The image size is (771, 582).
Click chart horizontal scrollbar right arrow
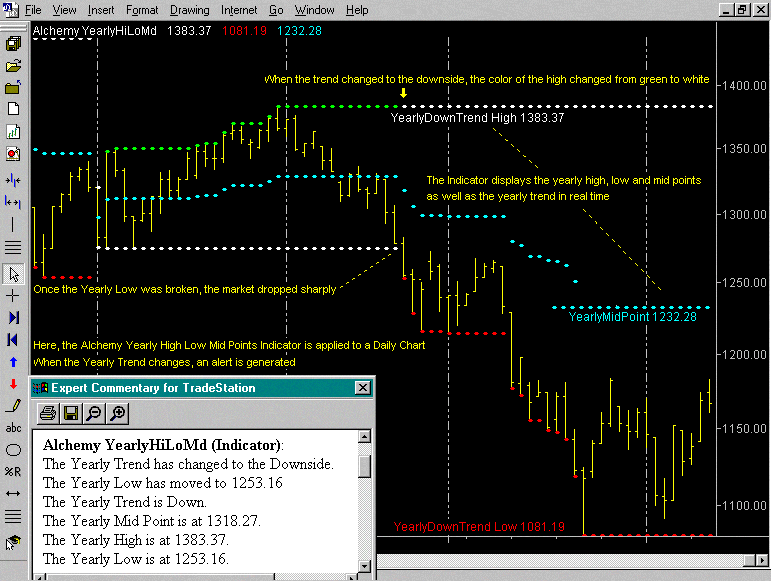(x=762, y=560)
